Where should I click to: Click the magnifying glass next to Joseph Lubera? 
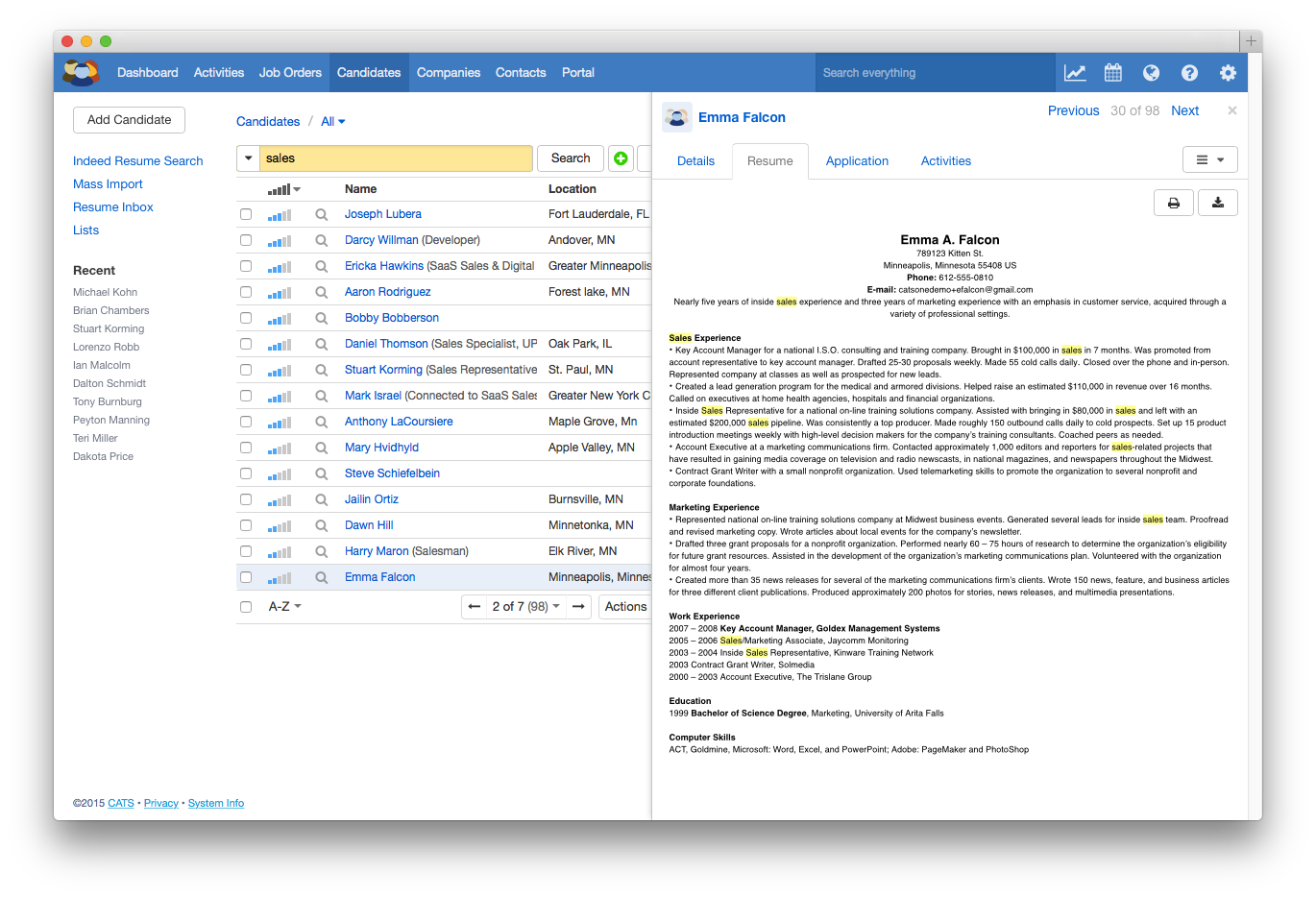[x=321, y=213]
